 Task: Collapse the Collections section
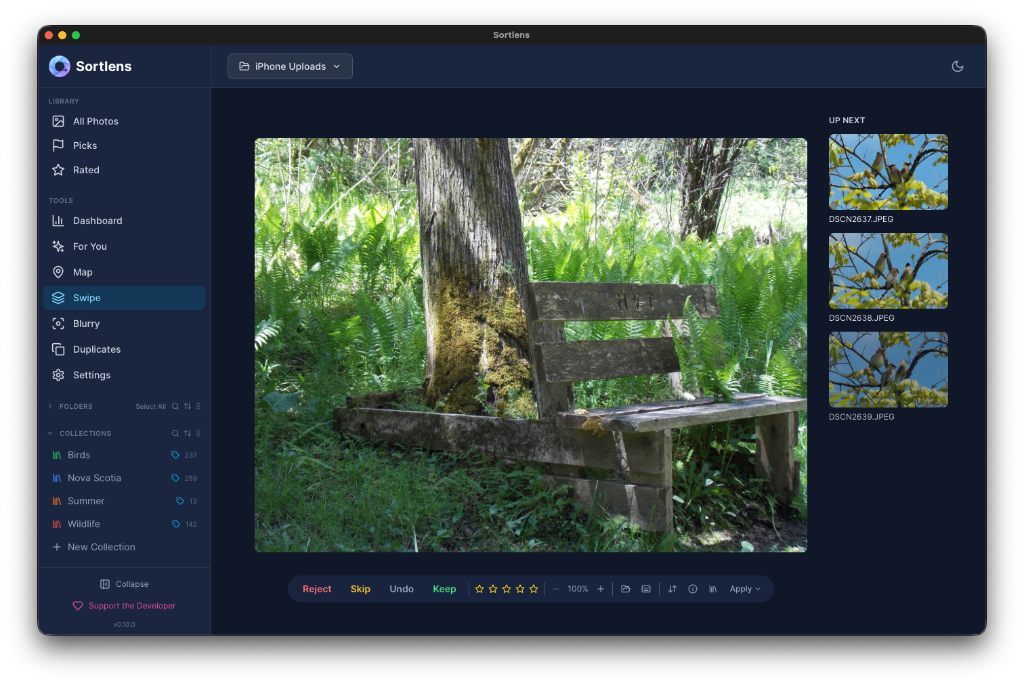pyautogui.click(x=50, y=433)
